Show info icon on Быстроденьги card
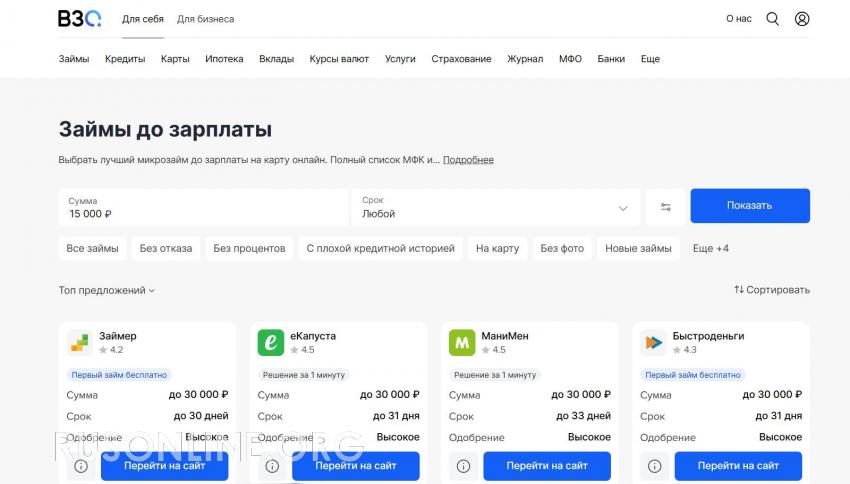 [x=655, y=466]
